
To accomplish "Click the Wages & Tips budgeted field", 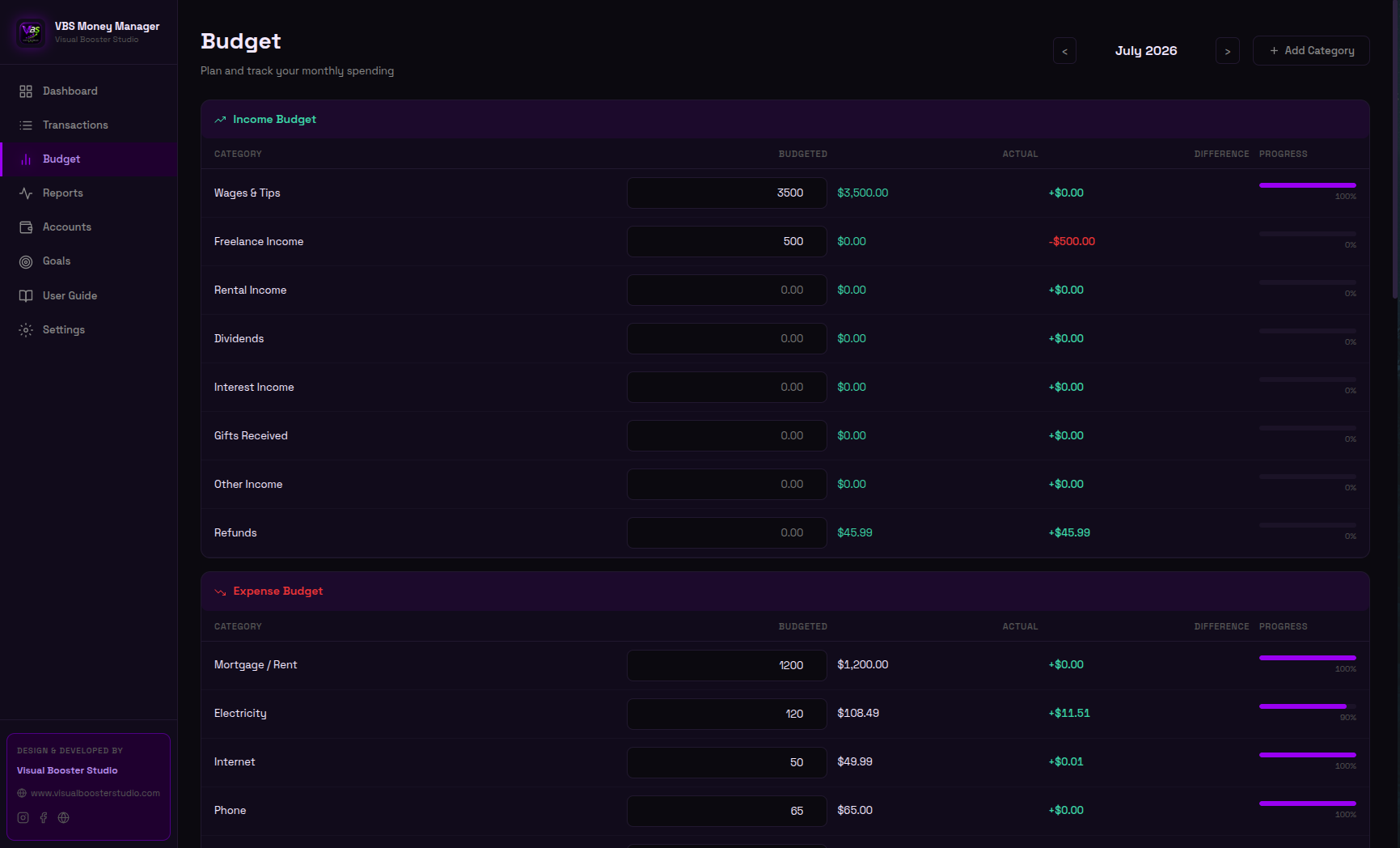I will 727,193.
